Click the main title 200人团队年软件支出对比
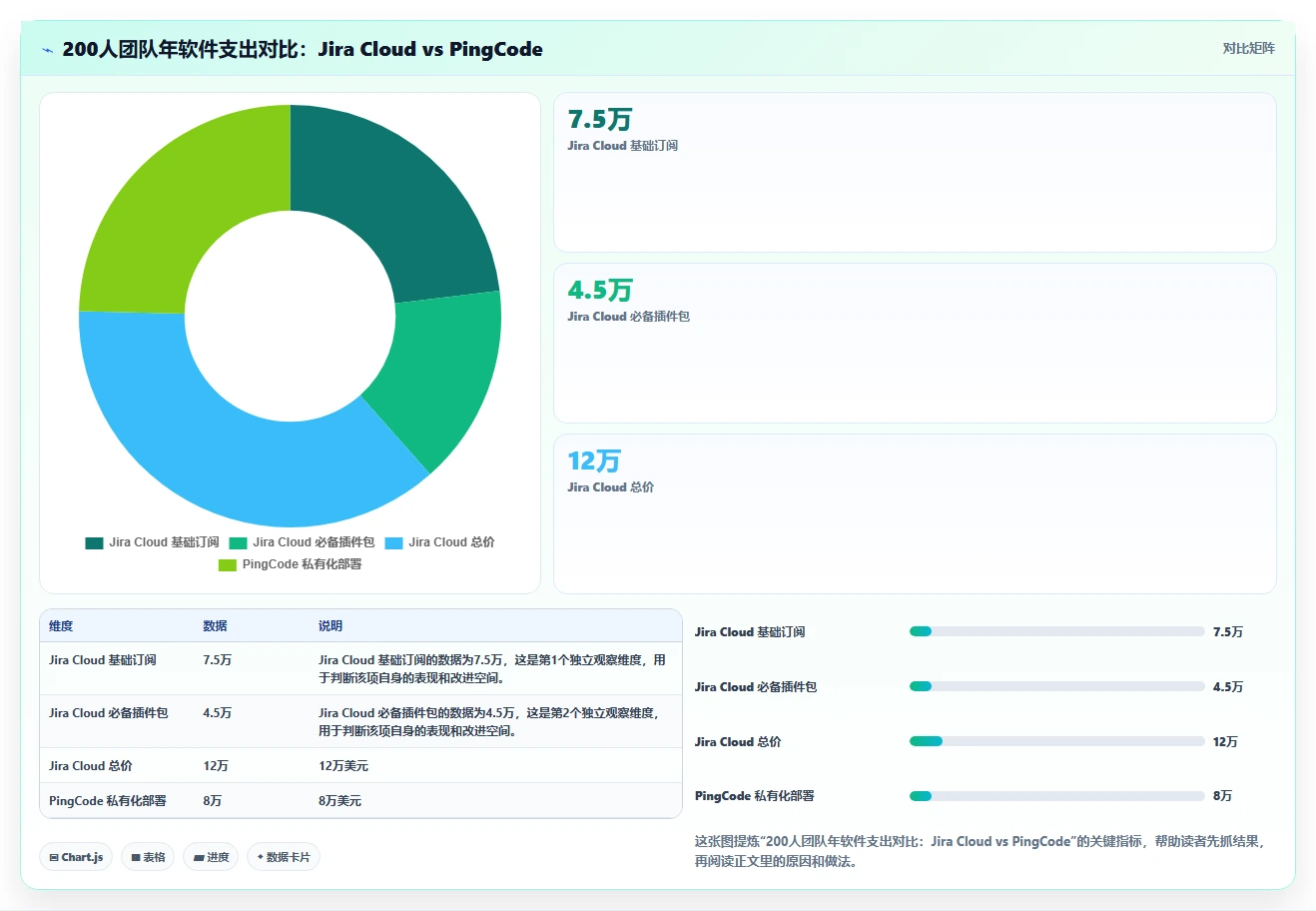 pyautogui.click(x=302, y=49)
